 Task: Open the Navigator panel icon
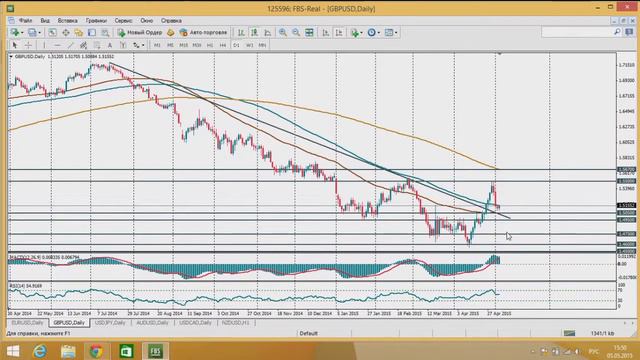coord(79,33)
